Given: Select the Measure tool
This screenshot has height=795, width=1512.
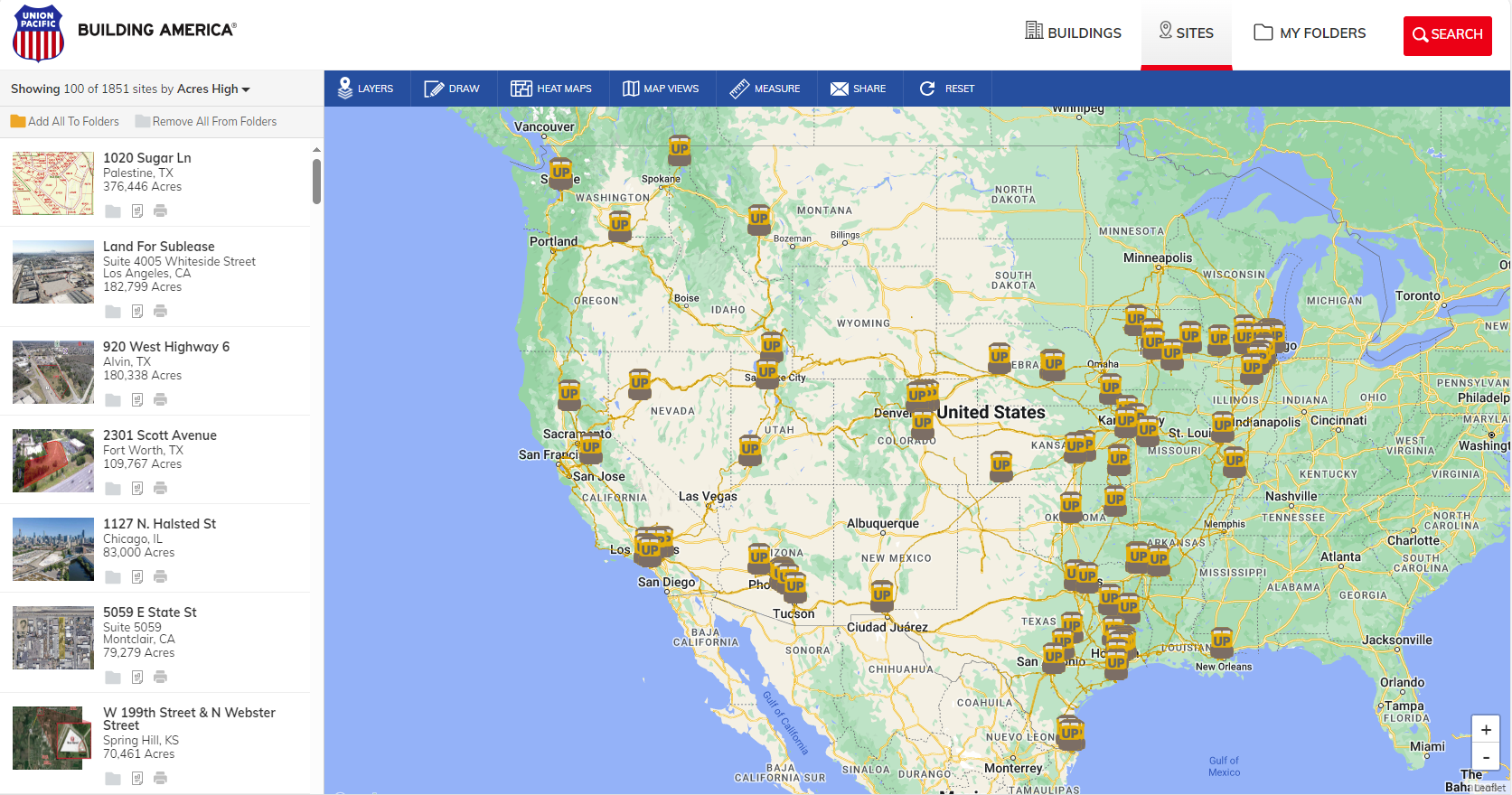Looking at the screenshot, I should click(765, 89).
